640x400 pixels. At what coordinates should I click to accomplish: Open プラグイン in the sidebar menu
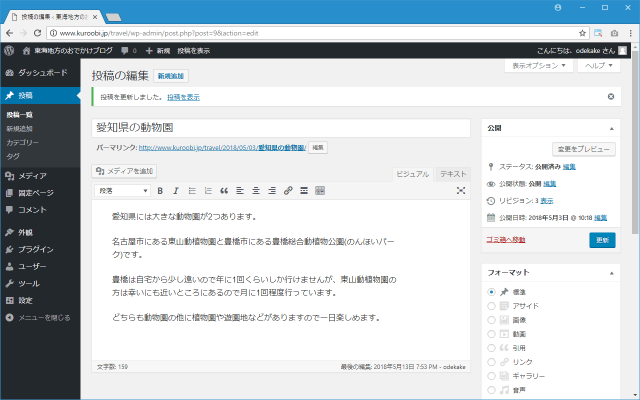tap(35, 249)
